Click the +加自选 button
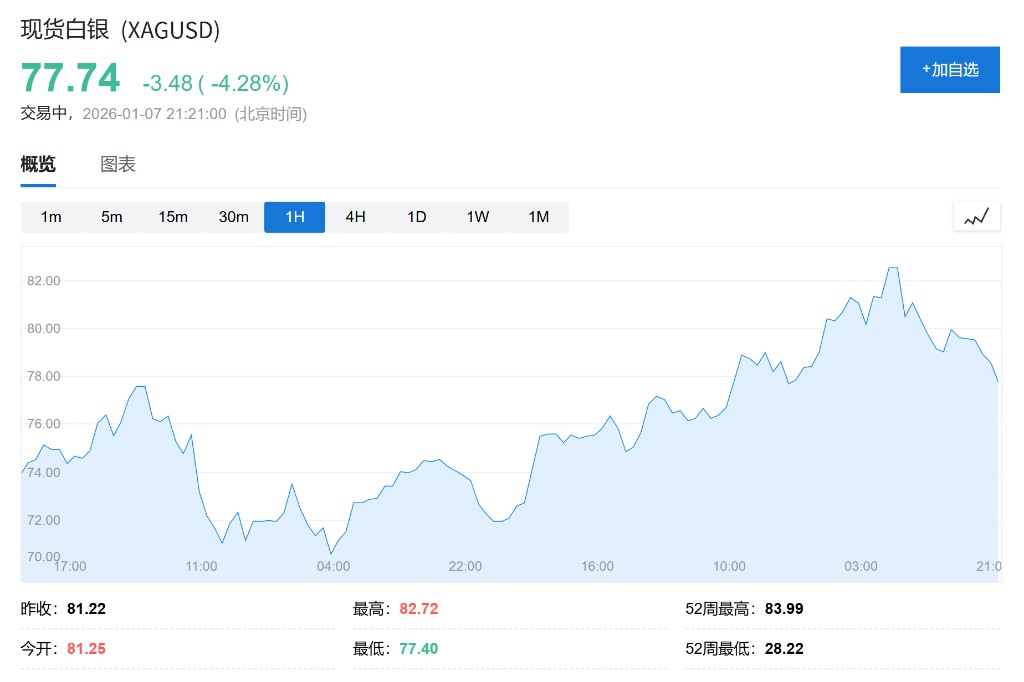 pyautogui.click(x=949, y=70)
